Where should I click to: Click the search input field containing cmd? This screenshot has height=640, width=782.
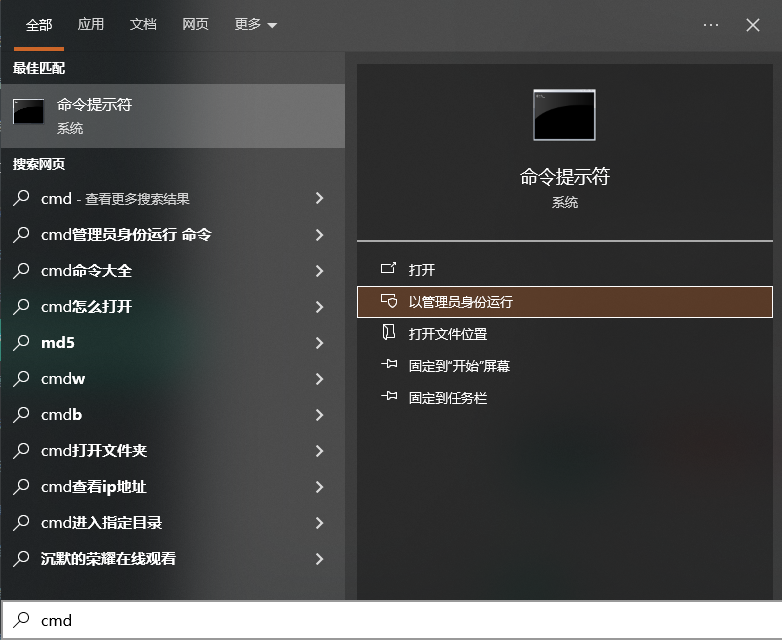point(391,620)
